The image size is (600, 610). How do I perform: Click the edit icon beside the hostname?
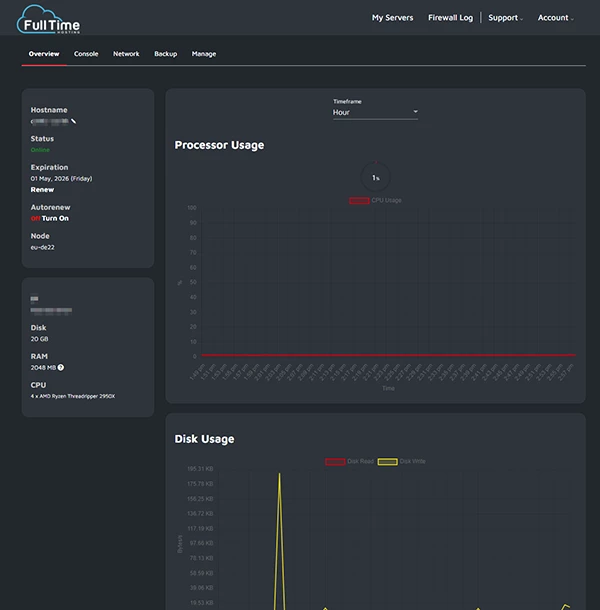coord(73,121)
